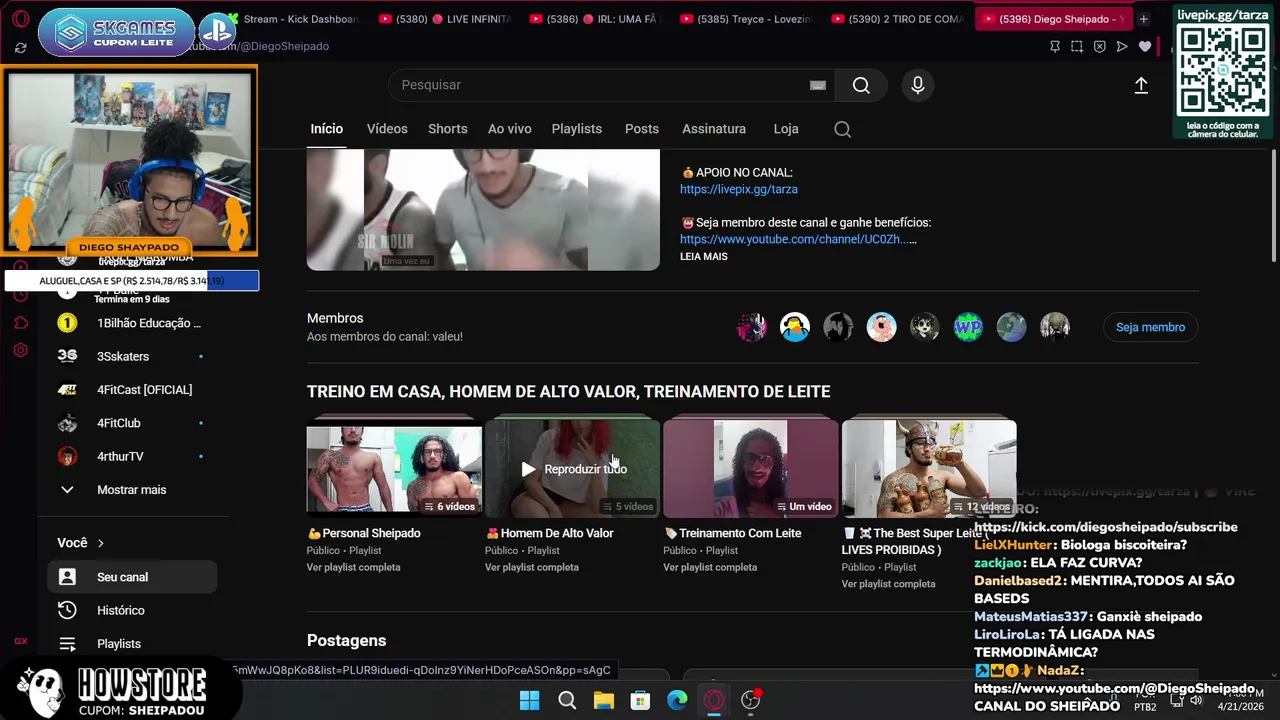1280x720 pixels.
Task: Click the snapshot icon in address bar
Action: click(x=1077, y=46)
